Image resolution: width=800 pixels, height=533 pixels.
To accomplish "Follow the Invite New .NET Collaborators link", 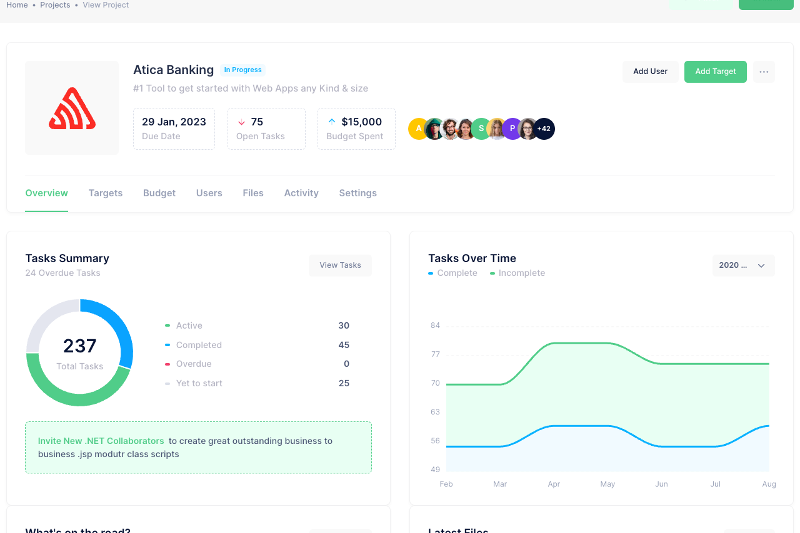I will (x=100, y=440).
